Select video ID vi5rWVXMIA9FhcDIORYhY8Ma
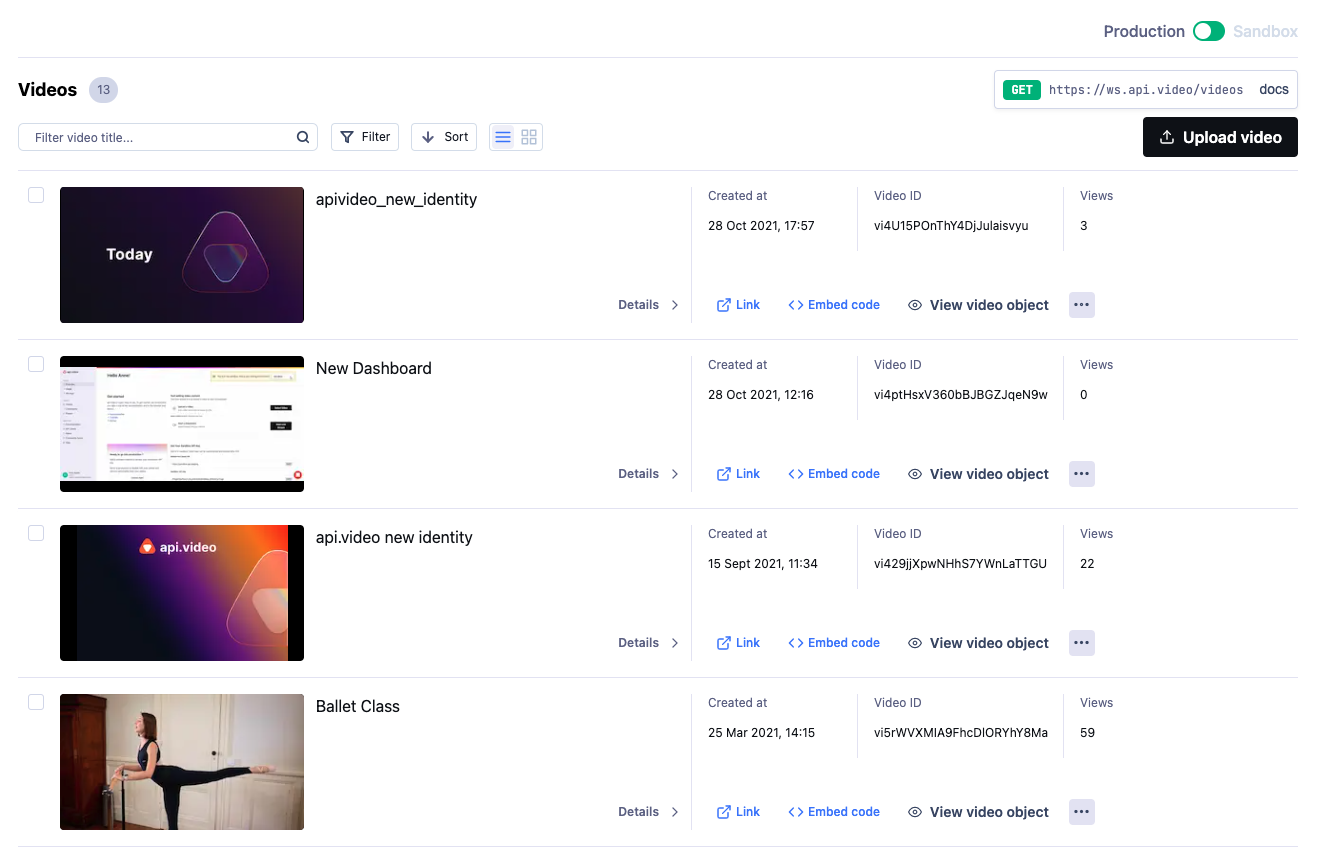The width and height of the screenshot is (1329, 848). tap(961, 733)
